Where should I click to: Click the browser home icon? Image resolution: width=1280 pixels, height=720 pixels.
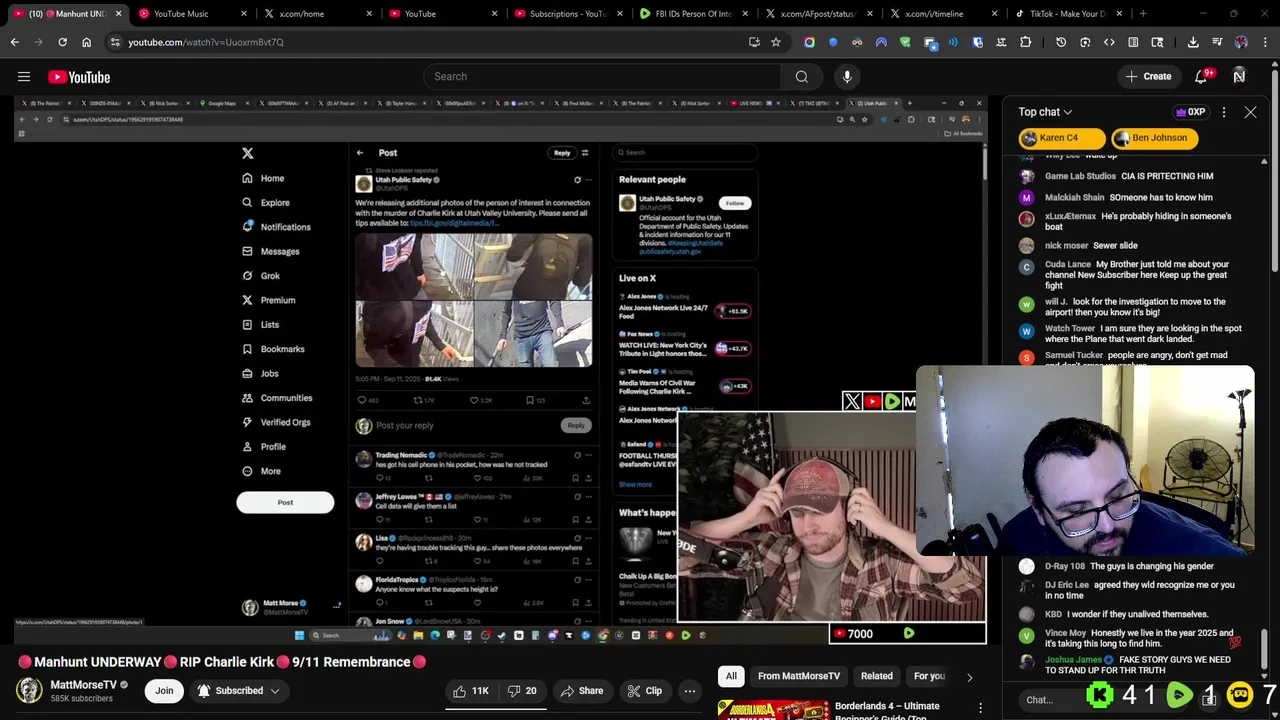click(x=86, y=42)
